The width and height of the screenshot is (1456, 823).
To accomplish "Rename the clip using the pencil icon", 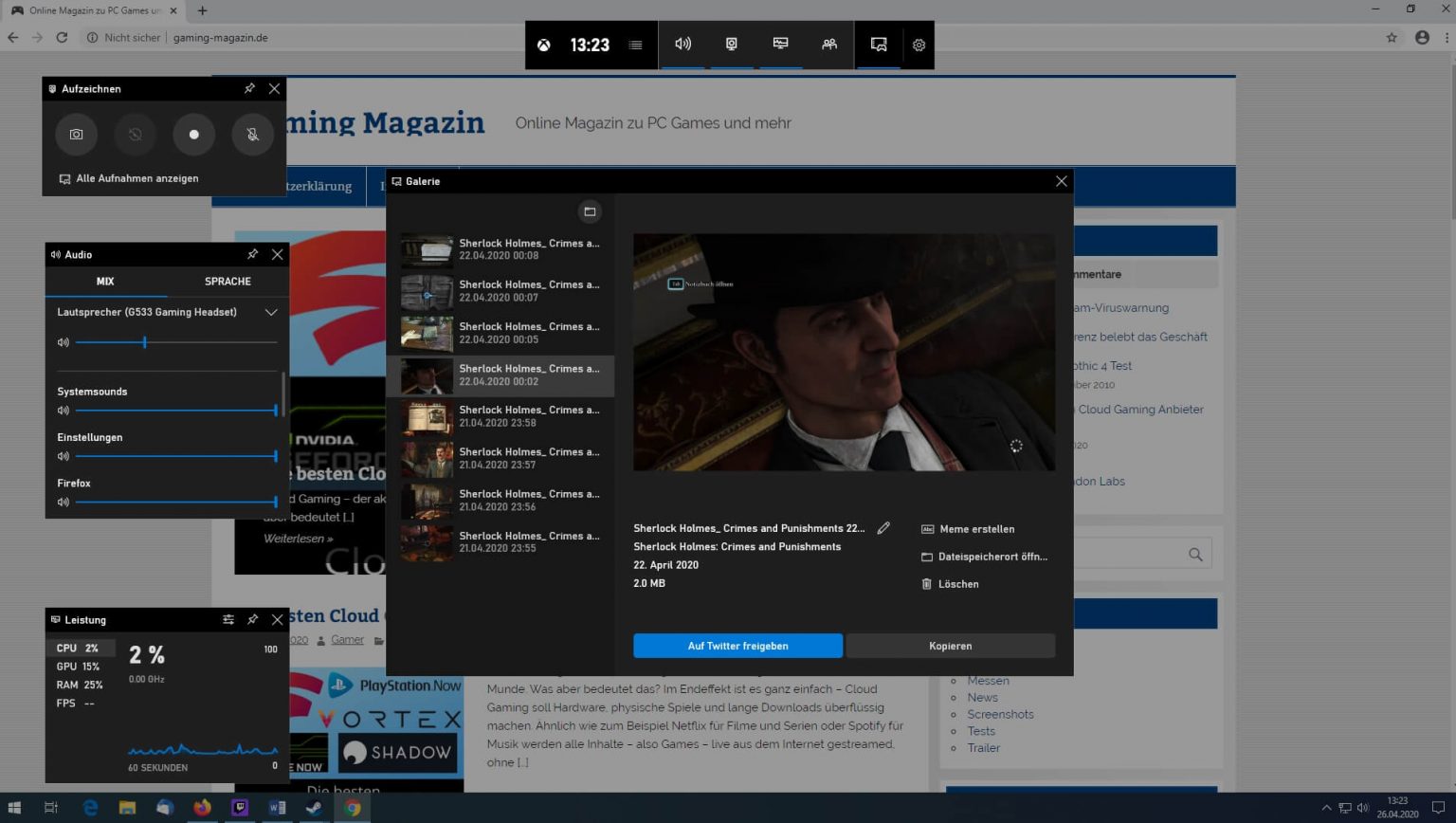I will 883,527.
